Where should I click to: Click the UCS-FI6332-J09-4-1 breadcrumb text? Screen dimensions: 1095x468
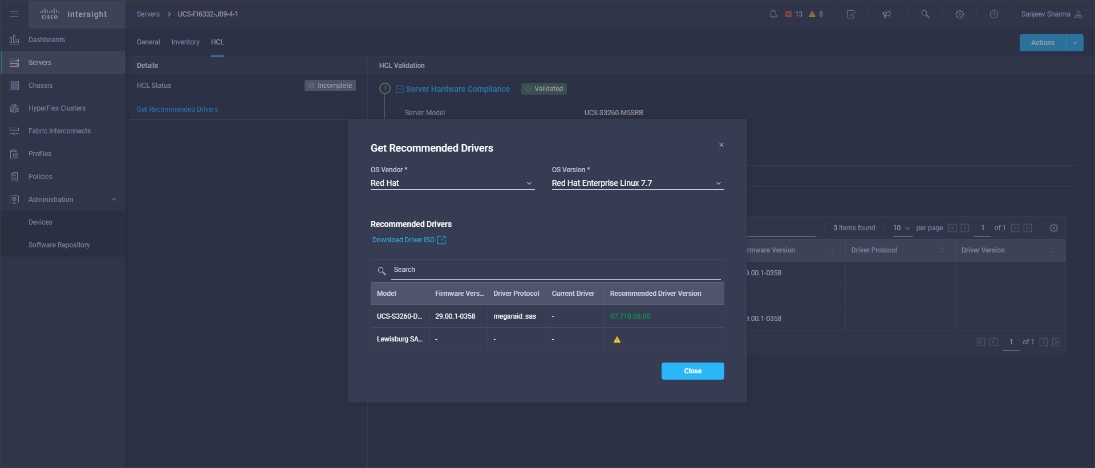(x=207, y=14)
